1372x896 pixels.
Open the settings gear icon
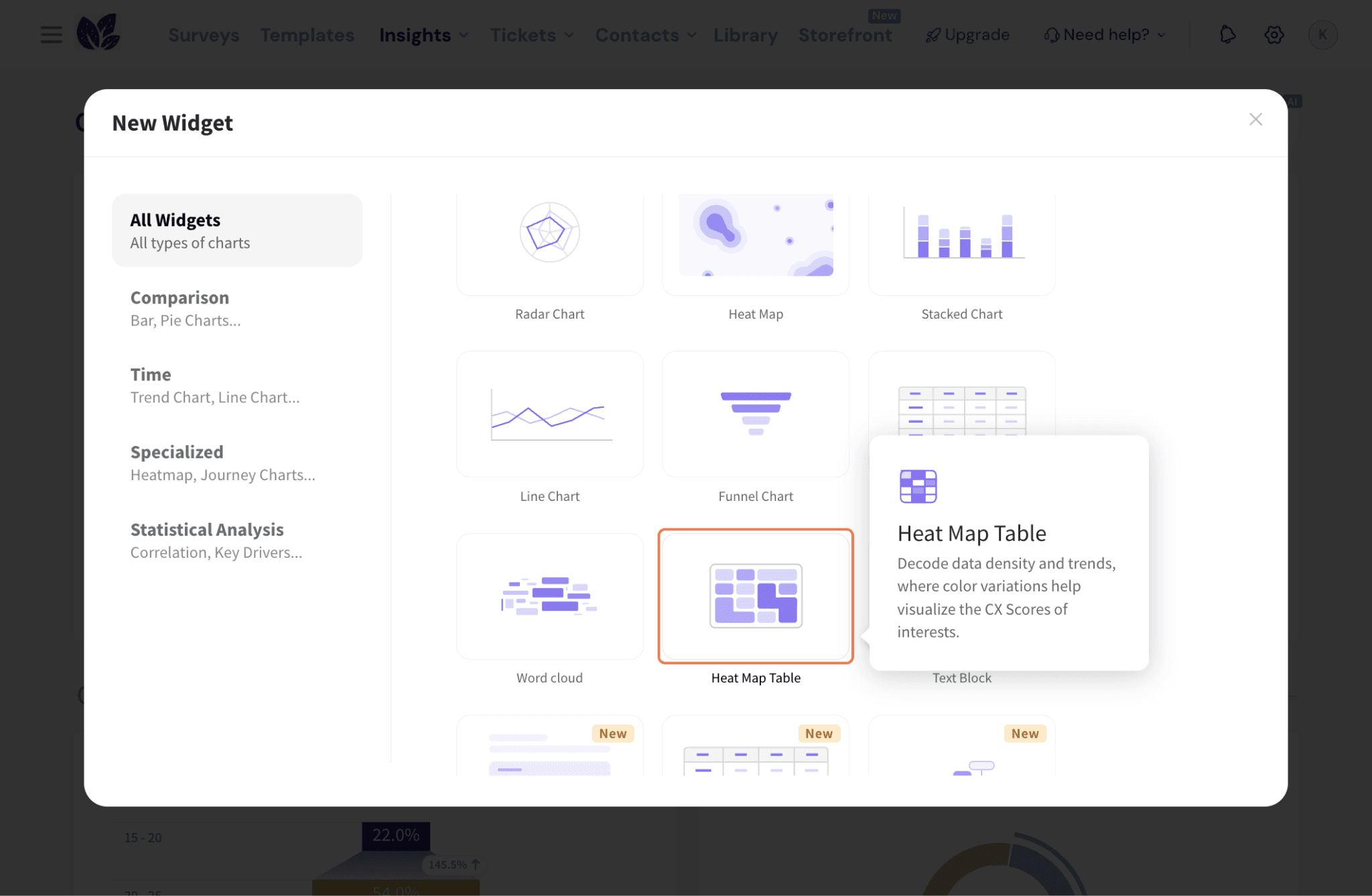[1274, 35]
